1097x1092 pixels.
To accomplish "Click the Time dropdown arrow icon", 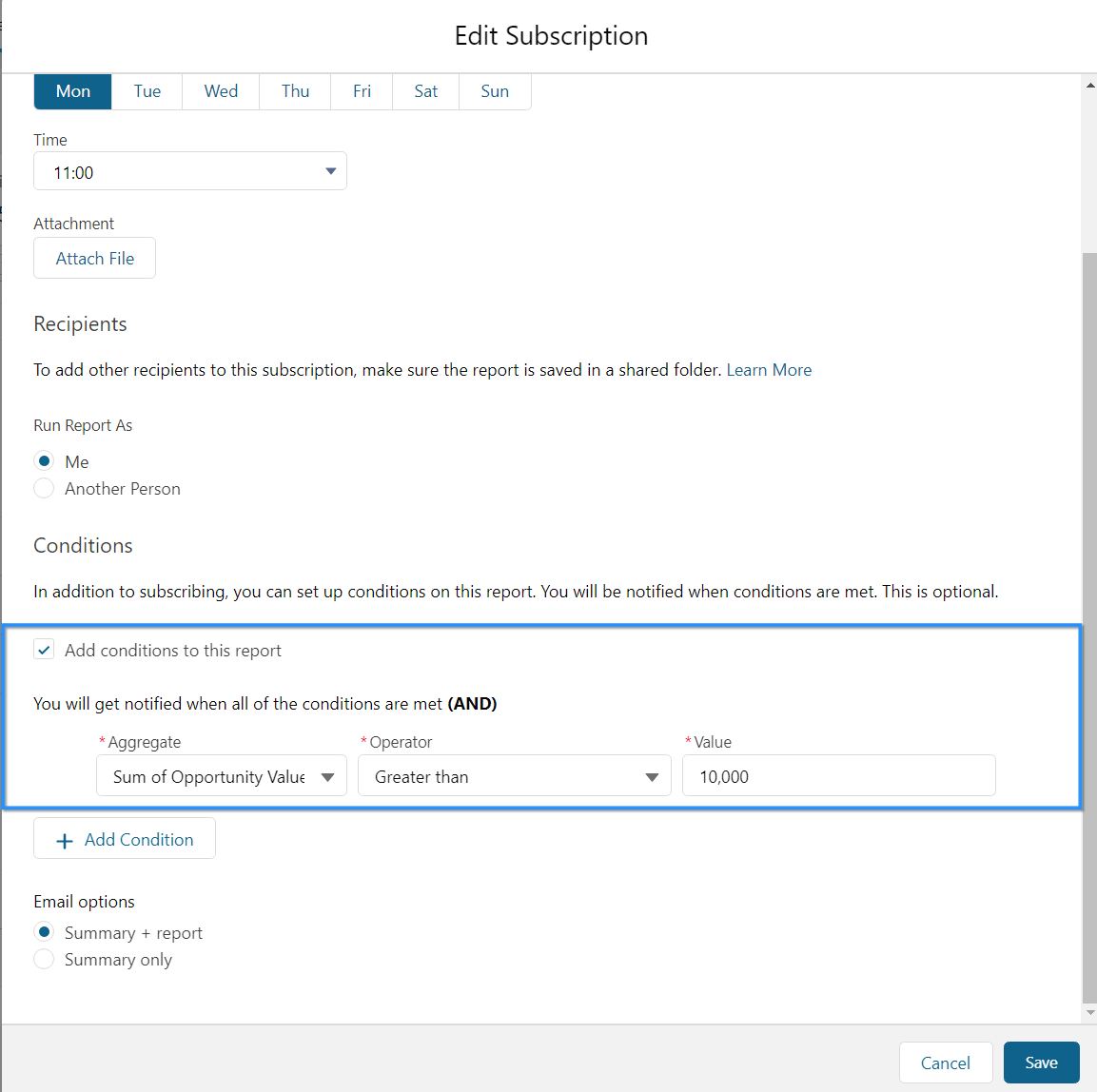I will pos(331,171).
